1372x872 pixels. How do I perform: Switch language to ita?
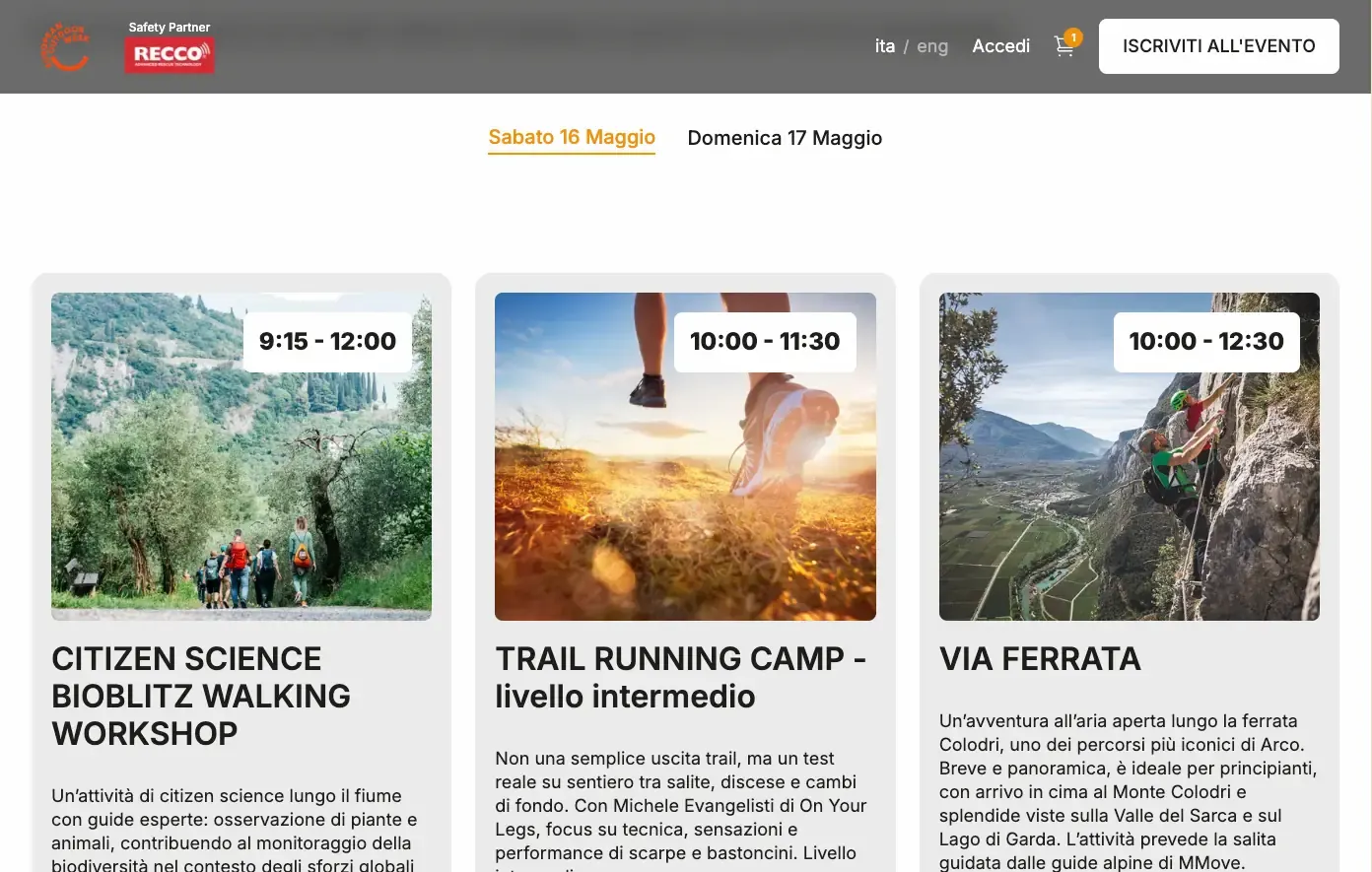(x=885, y=46)
